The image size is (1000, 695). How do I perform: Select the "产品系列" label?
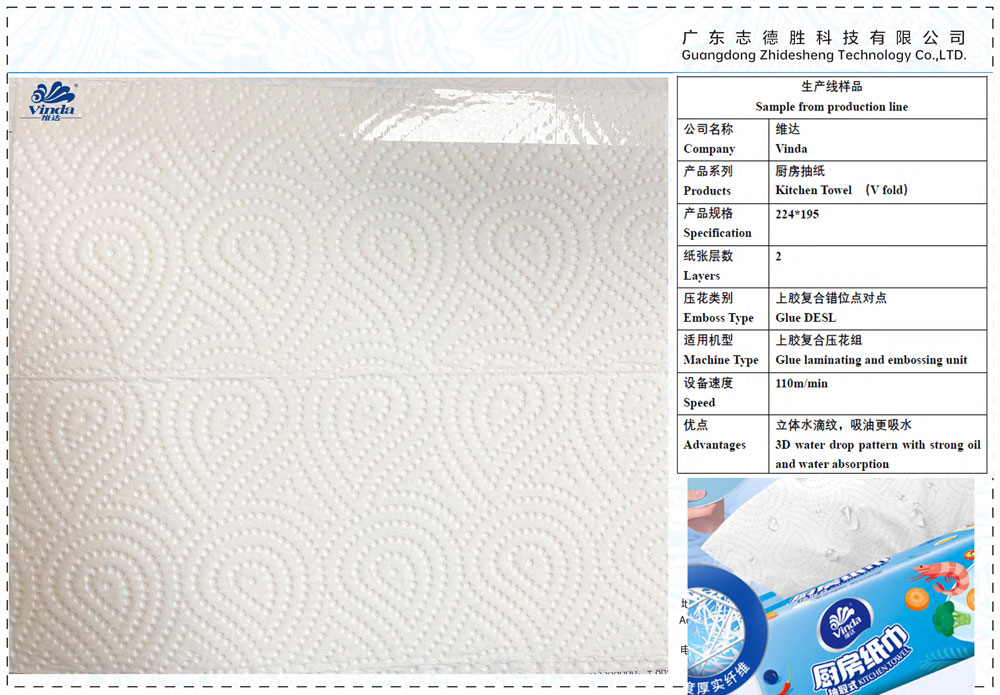[708, 171]
